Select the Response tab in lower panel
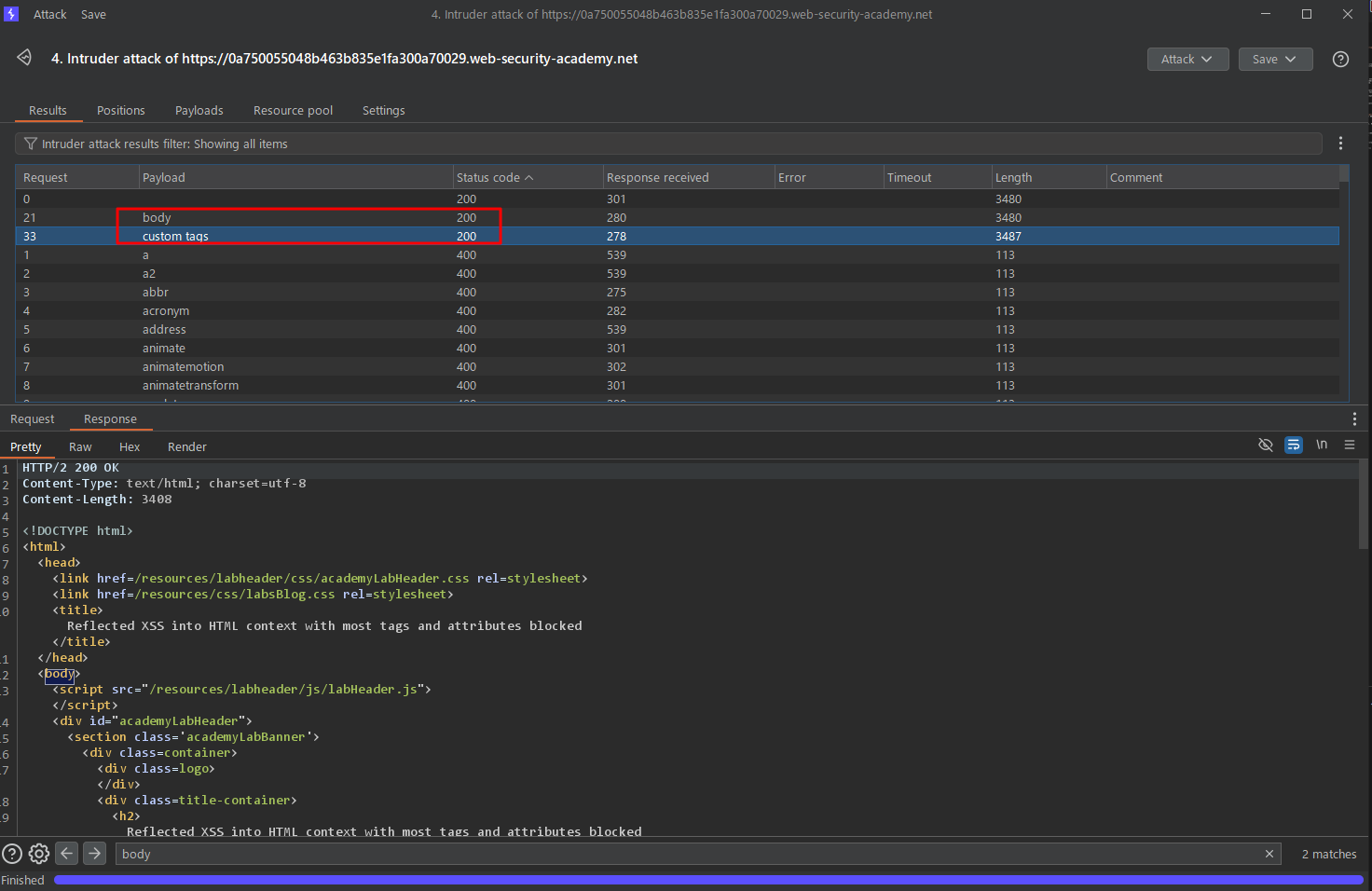Image resolution: width=1372 pixels, height=891 pixels. pos(110,419)
